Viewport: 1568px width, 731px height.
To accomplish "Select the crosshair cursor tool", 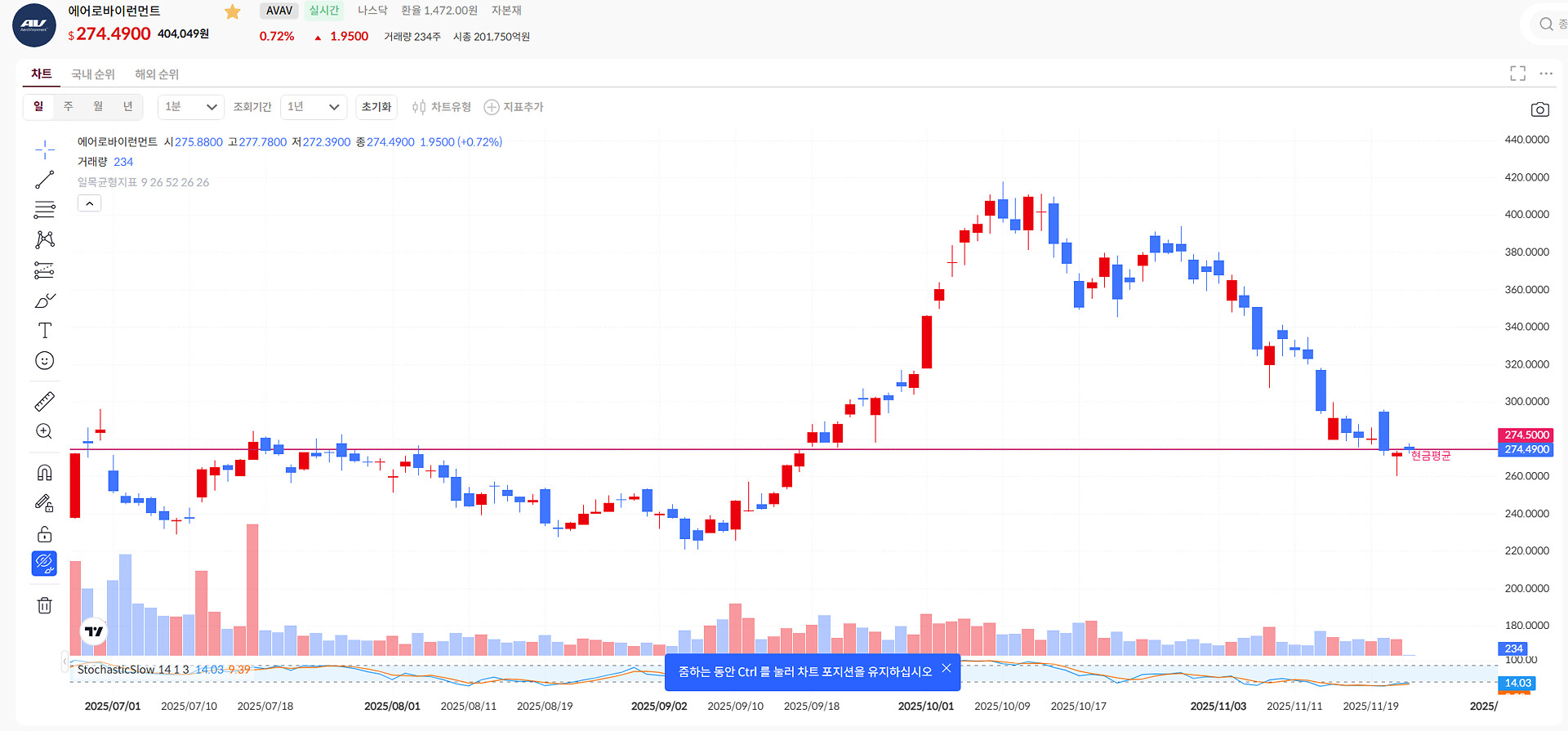I will [x=45, y=149].
